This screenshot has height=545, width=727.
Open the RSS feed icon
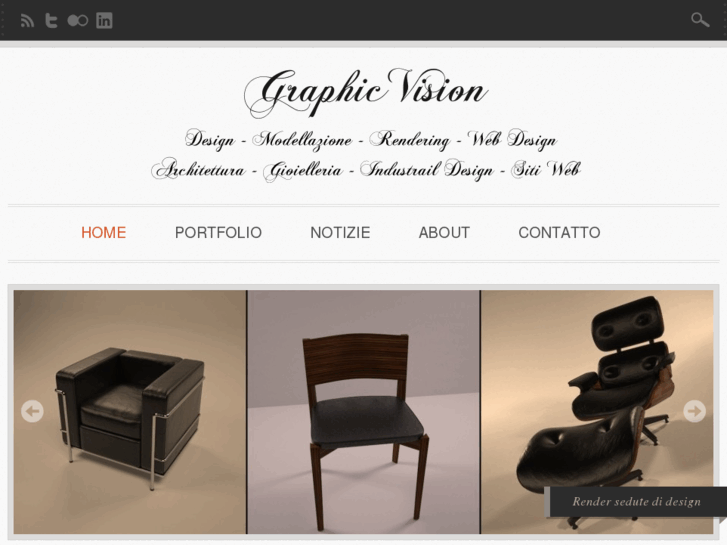(x=27, y=20)
